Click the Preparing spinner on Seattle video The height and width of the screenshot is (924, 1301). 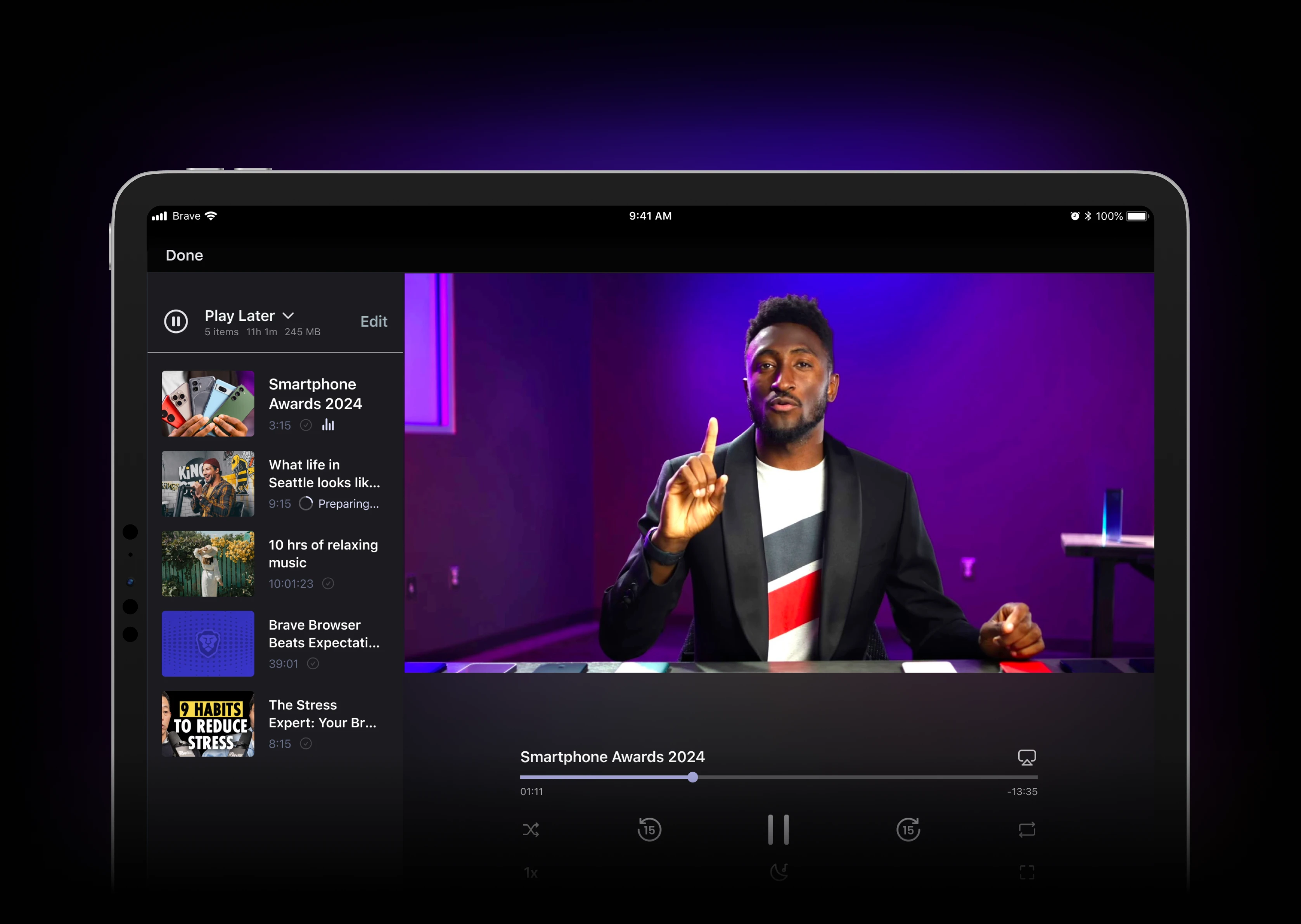(306, 504)
